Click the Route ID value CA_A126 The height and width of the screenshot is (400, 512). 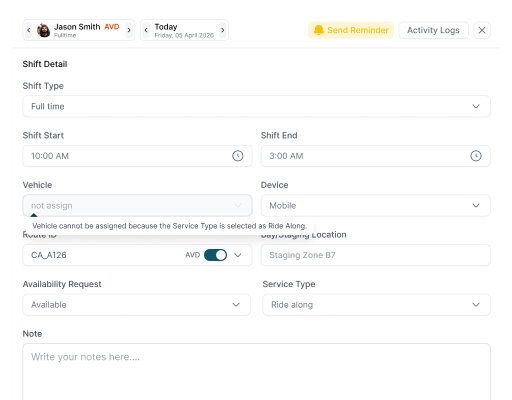(49, 255)
